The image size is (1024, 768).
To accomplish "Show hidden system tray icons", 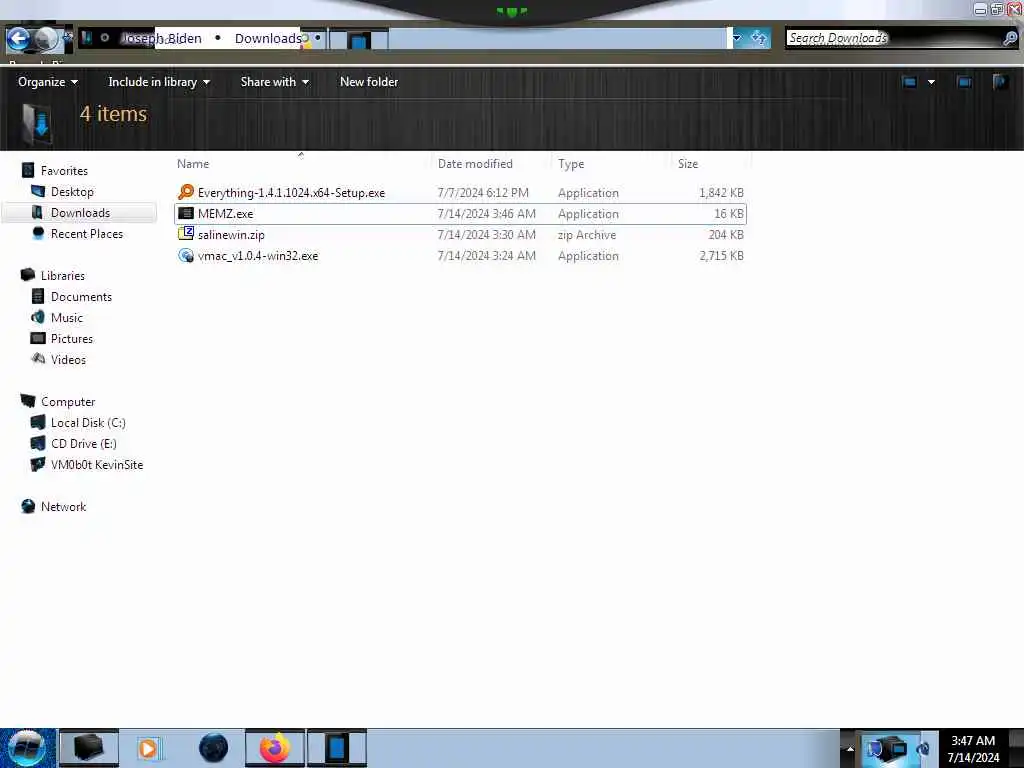I will (x=850, y=748).
